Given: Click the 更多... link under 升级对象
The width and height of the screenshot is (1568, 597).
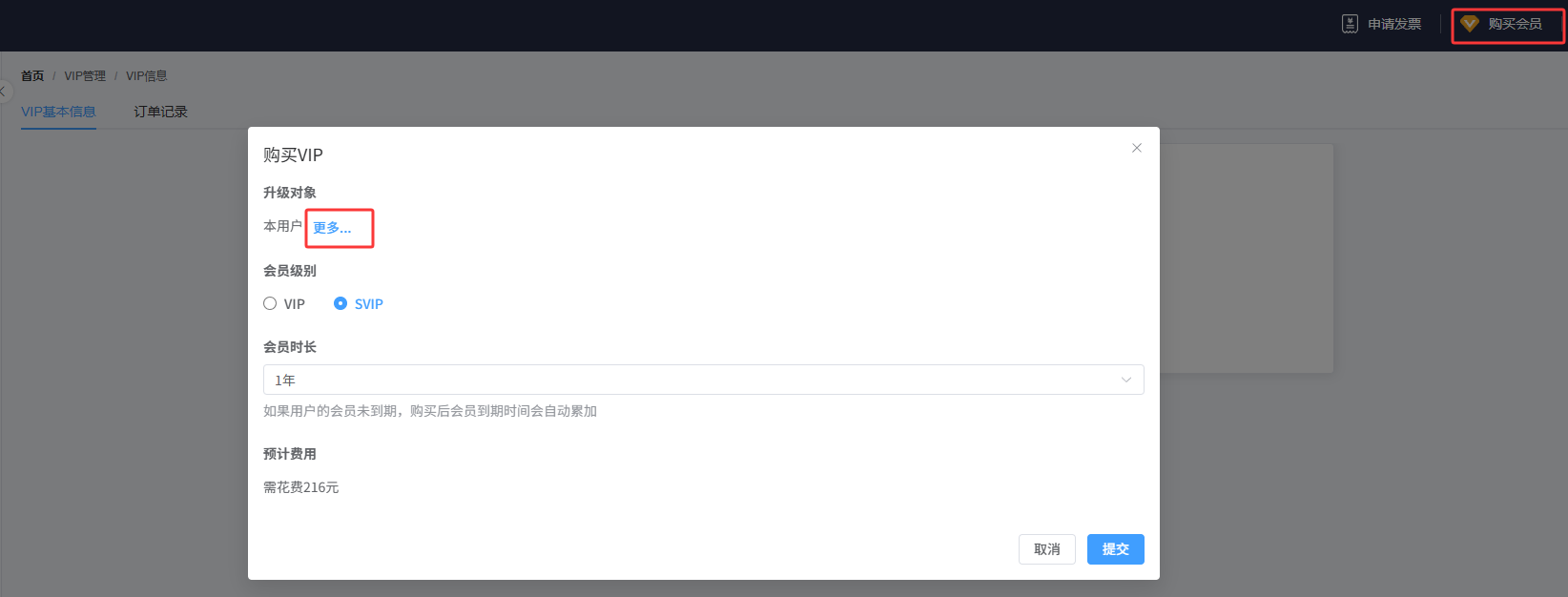Looking at the screenshot, I should (332, 228).
